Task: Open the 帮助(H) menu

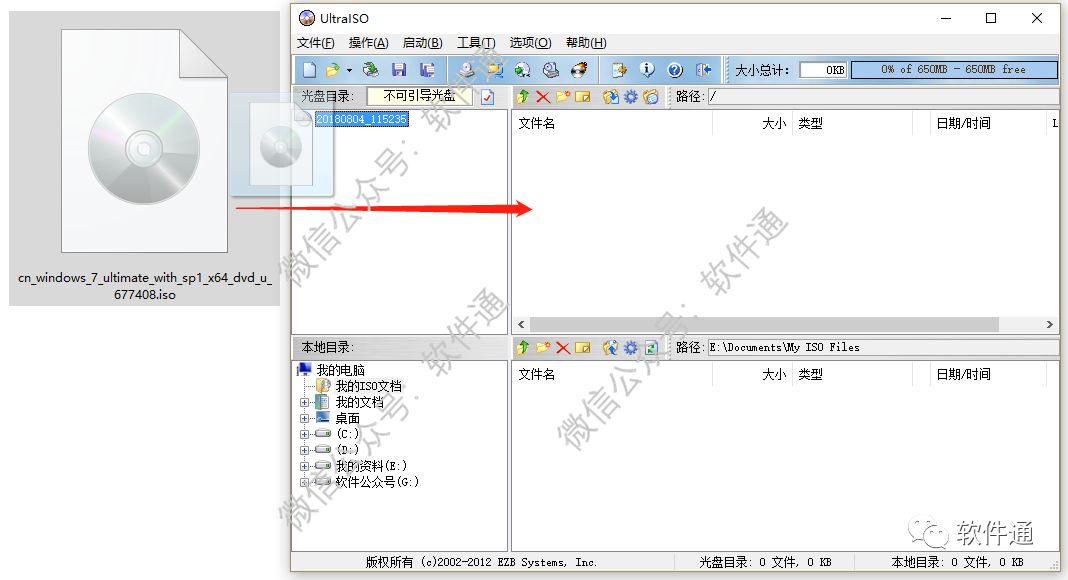Action: pyautogui.click(x=586, y=43)
